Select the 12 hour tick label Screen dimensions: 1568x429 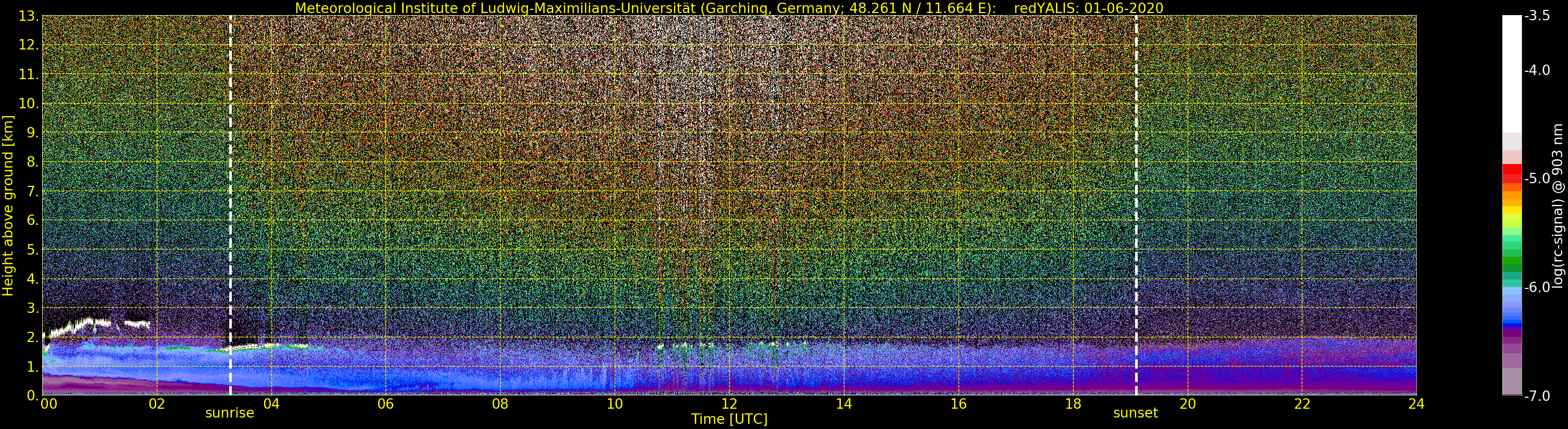coord(729,404)
